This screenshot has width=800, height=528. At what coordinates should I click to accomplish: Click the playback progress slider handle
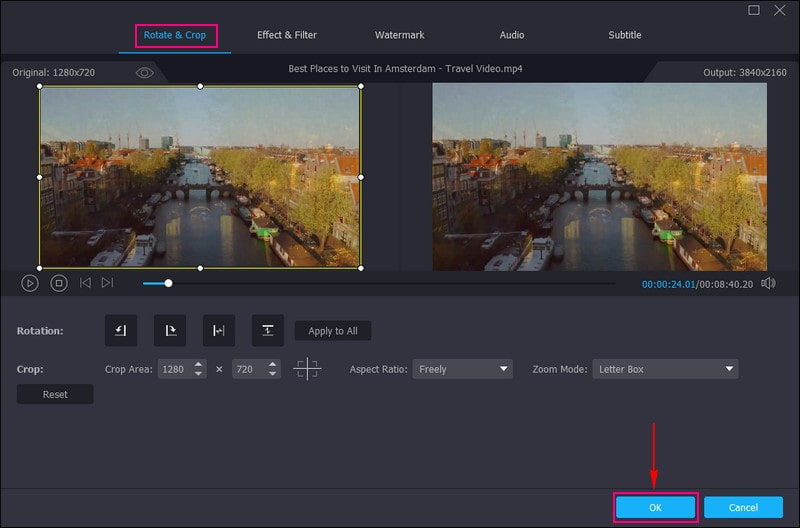(x=168, y=283)
